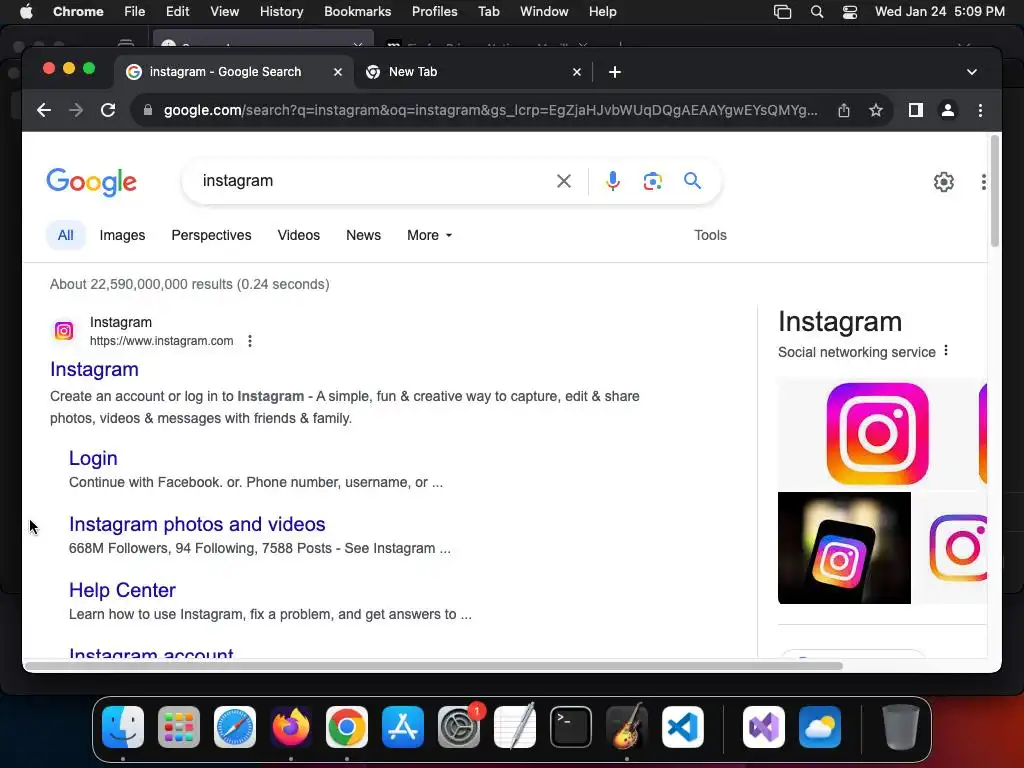Click the Google logo
The height and width of the screenshot is (768, 1024).
tap(91, 182)
